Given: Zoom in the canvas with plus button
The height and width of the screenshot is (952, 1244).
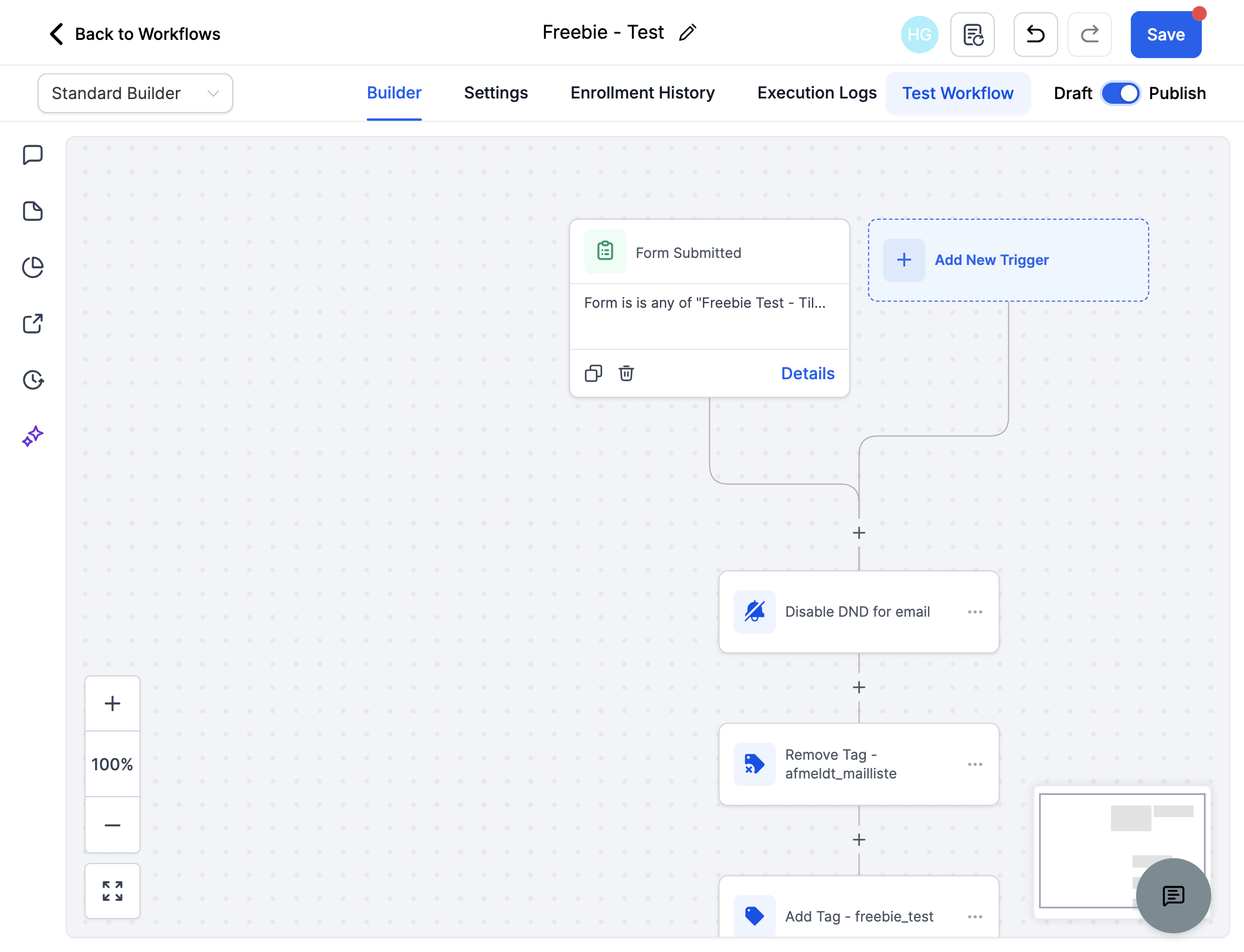Looking at the screenshot, I should (x=113, y=703).
